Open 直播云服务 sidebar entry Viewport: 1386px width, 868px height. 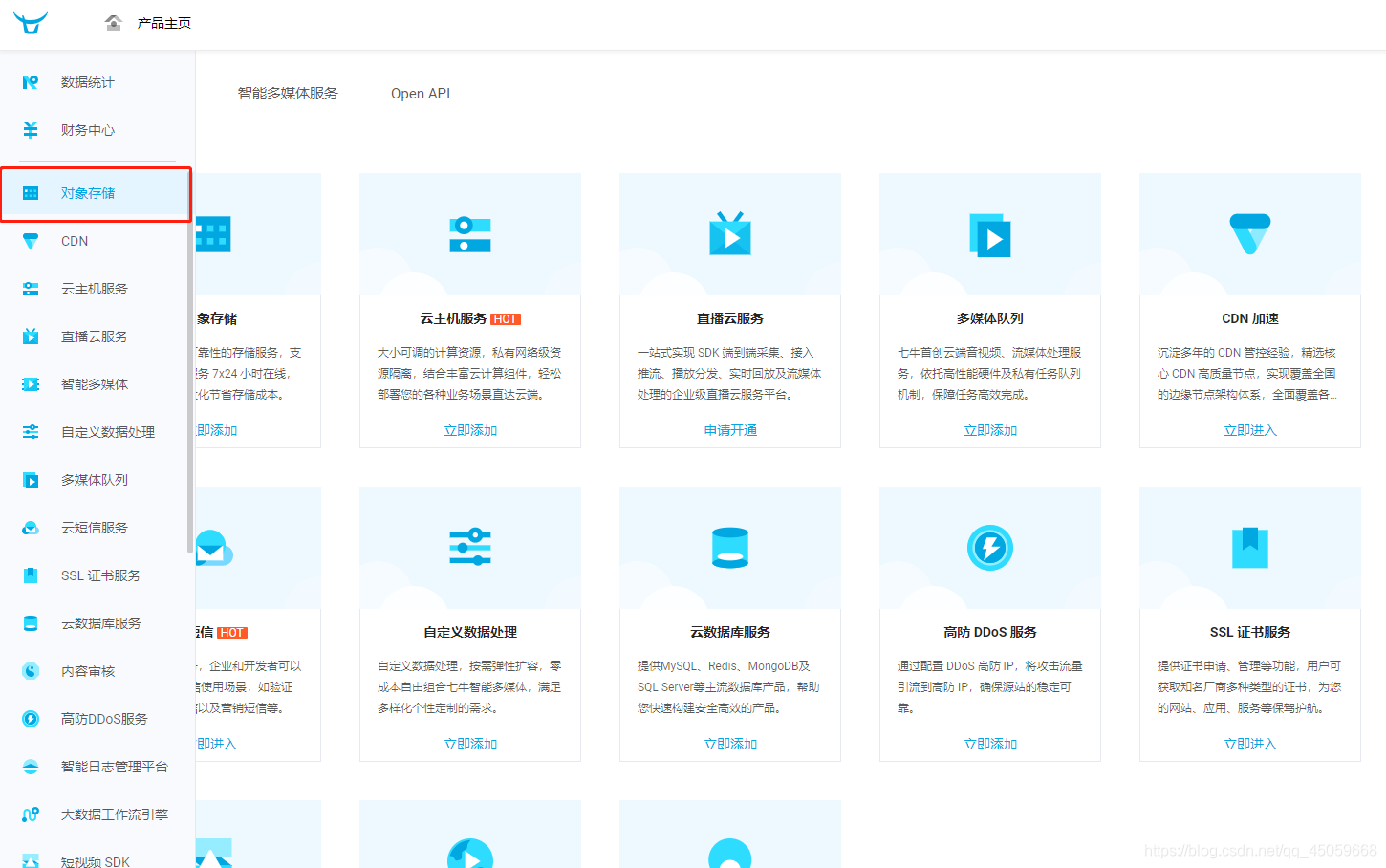pyautogui.click(x=96, y=336)
